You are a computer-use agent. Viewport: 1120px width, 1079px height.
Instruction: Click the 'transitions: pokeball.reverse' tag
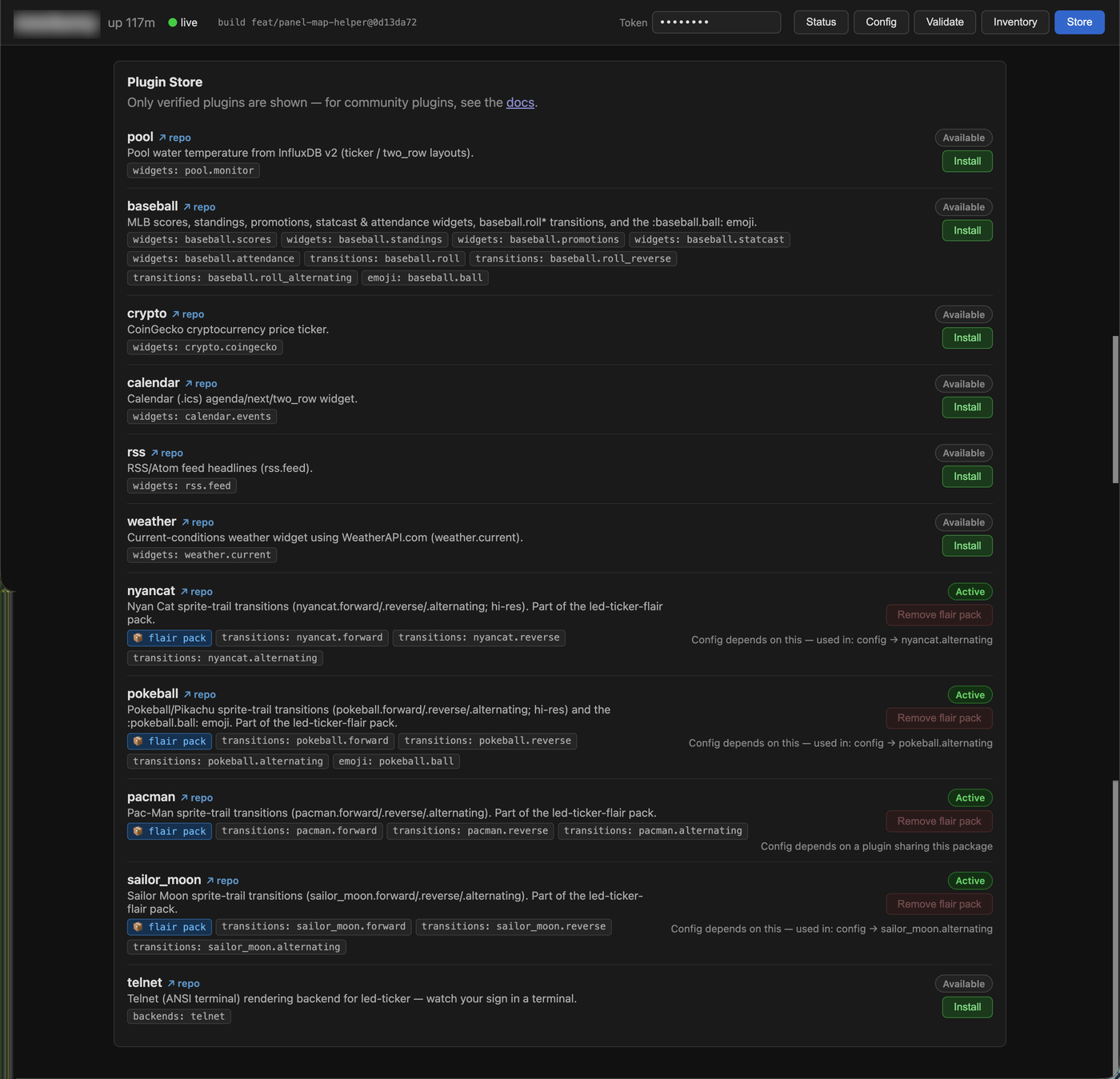[488, 741]
